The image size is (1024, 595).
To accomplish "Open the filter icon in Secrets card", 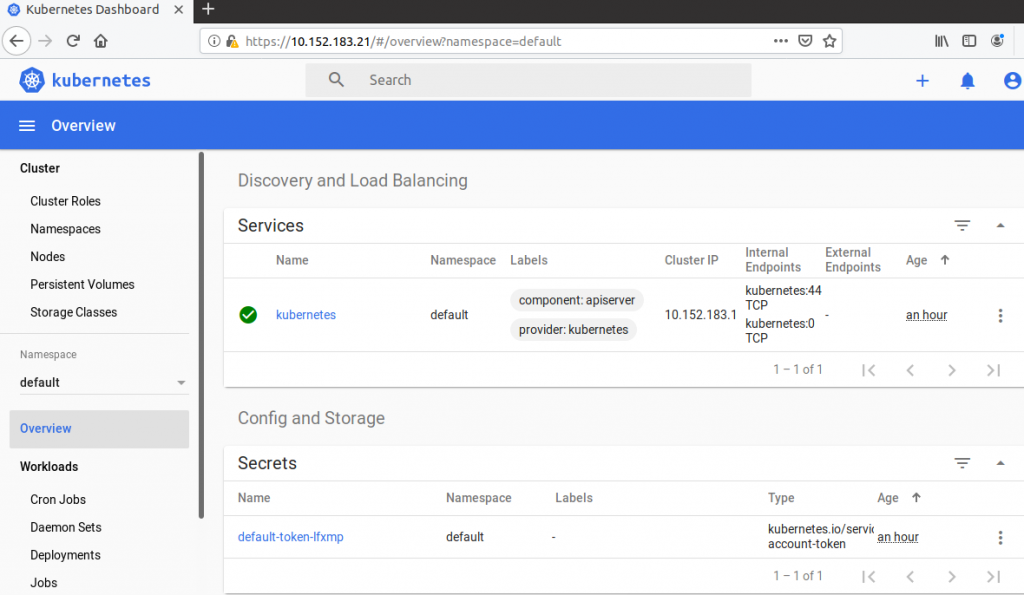I will [962, 463].
